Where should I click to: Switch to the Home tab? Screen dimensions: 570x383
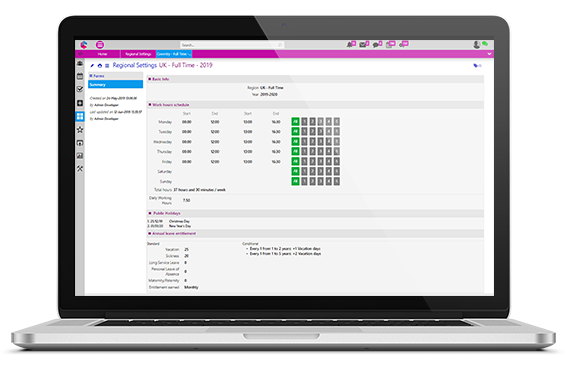(103, 54)
